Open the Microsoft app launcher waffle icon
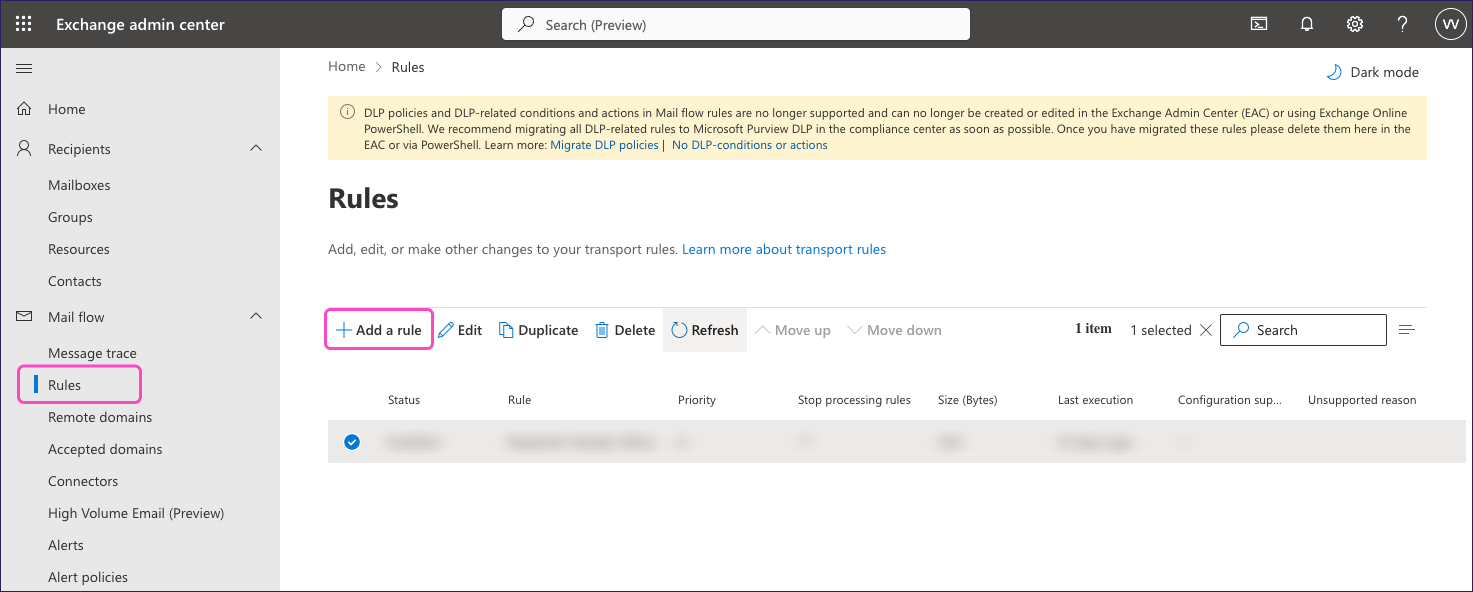This screenshot has width=1473, height=592. point(22,23)
